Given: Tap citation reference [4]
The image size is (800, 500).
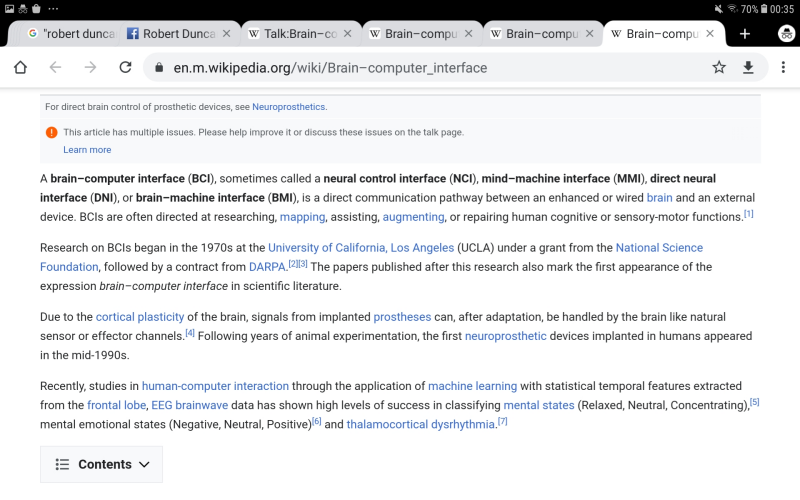Looking at the screenshot, I should pyautogui.click(x=190, y=333).
